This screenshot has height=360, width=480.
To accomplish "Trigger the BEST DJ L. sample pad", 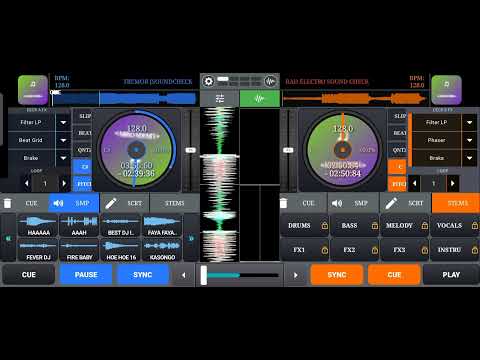I will click(x=121, y=226).
